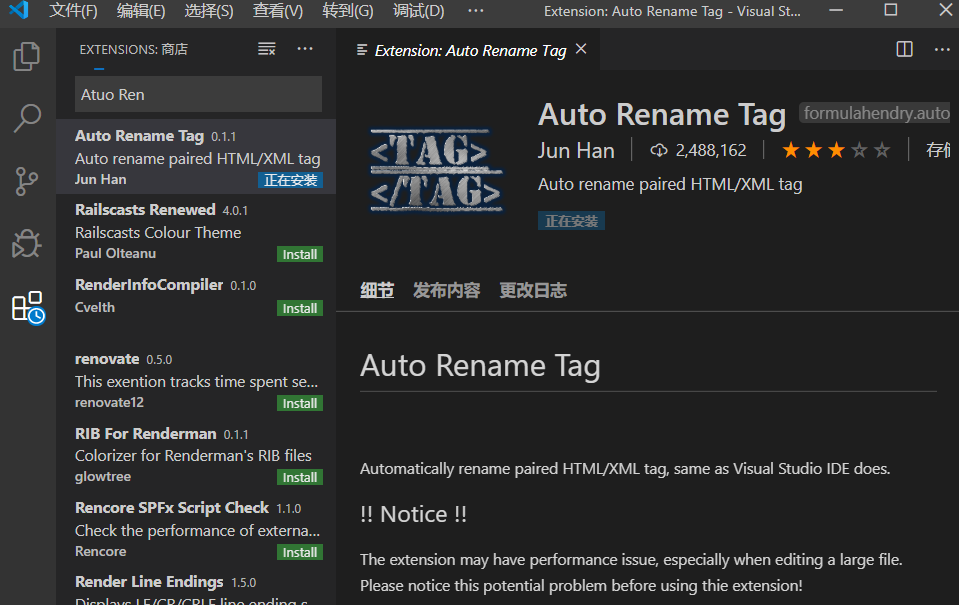The image size is (959, 605).
Task: Click the extension search input field
Action: click(198, 94)
